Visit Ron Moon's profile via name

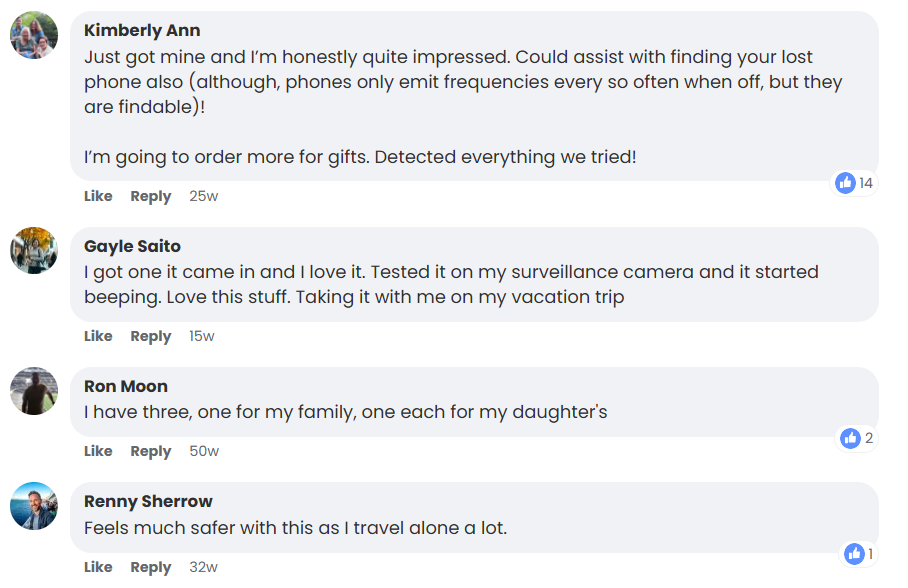(126, 386)
